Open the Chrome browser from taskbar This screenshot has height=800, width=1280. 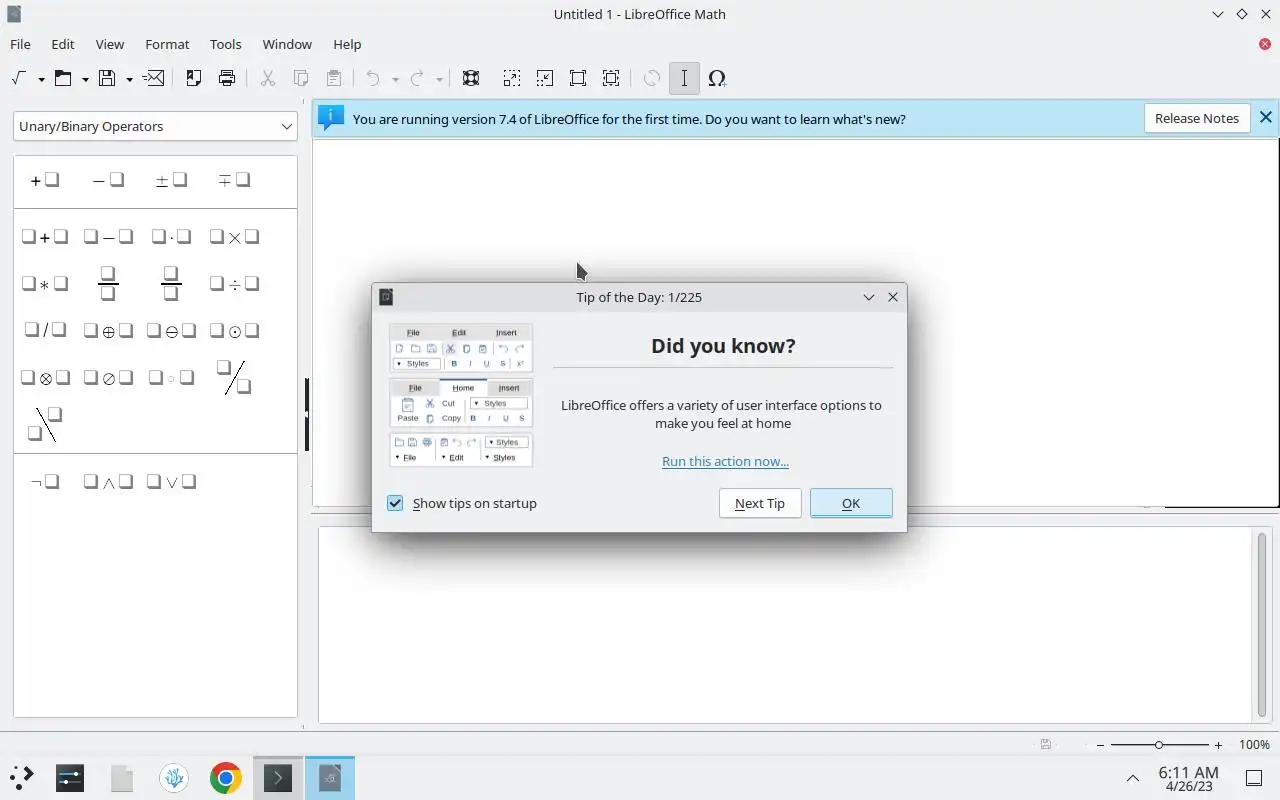tap(226, 778)
